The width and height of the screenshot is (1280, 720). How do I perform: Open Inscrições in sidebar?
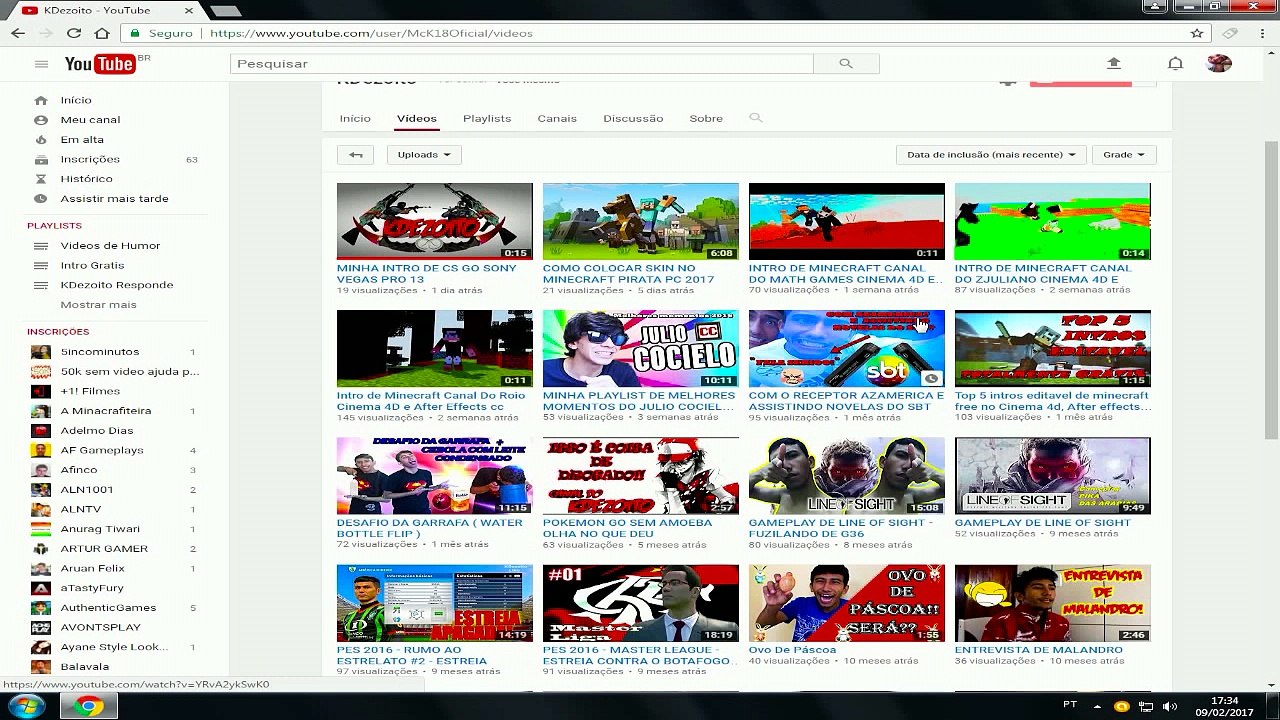90,159
